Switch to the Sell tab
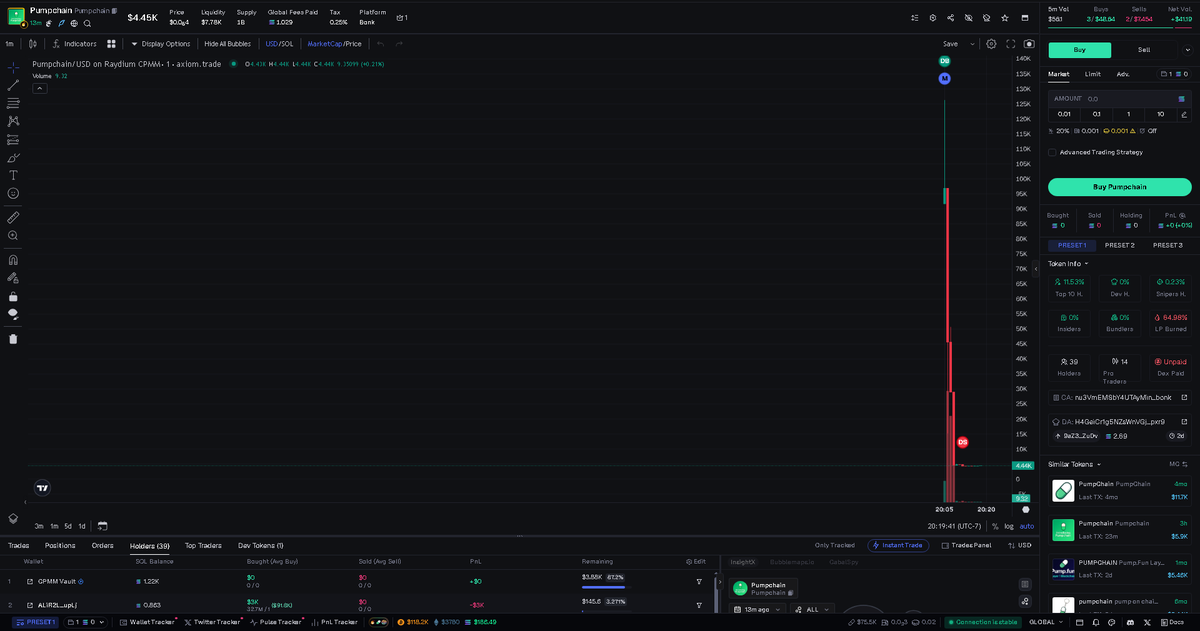This screenshot has width=1200, height=631. click(1143, 50)
